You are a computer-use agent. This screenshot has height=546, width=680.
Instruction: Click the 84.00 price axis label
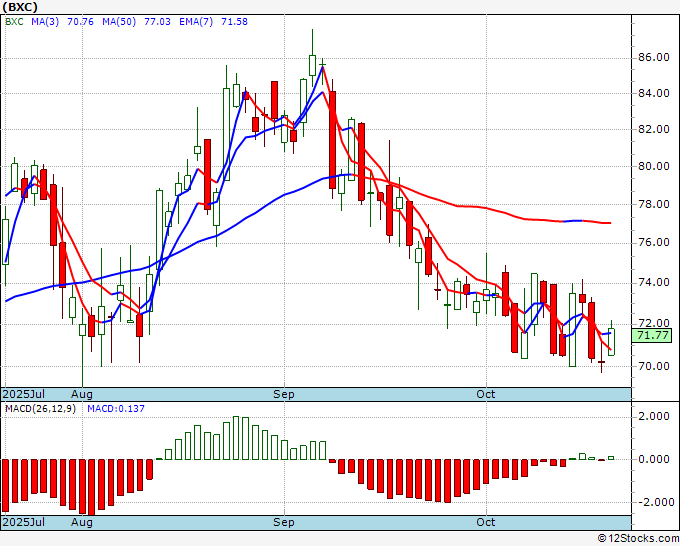653,93
